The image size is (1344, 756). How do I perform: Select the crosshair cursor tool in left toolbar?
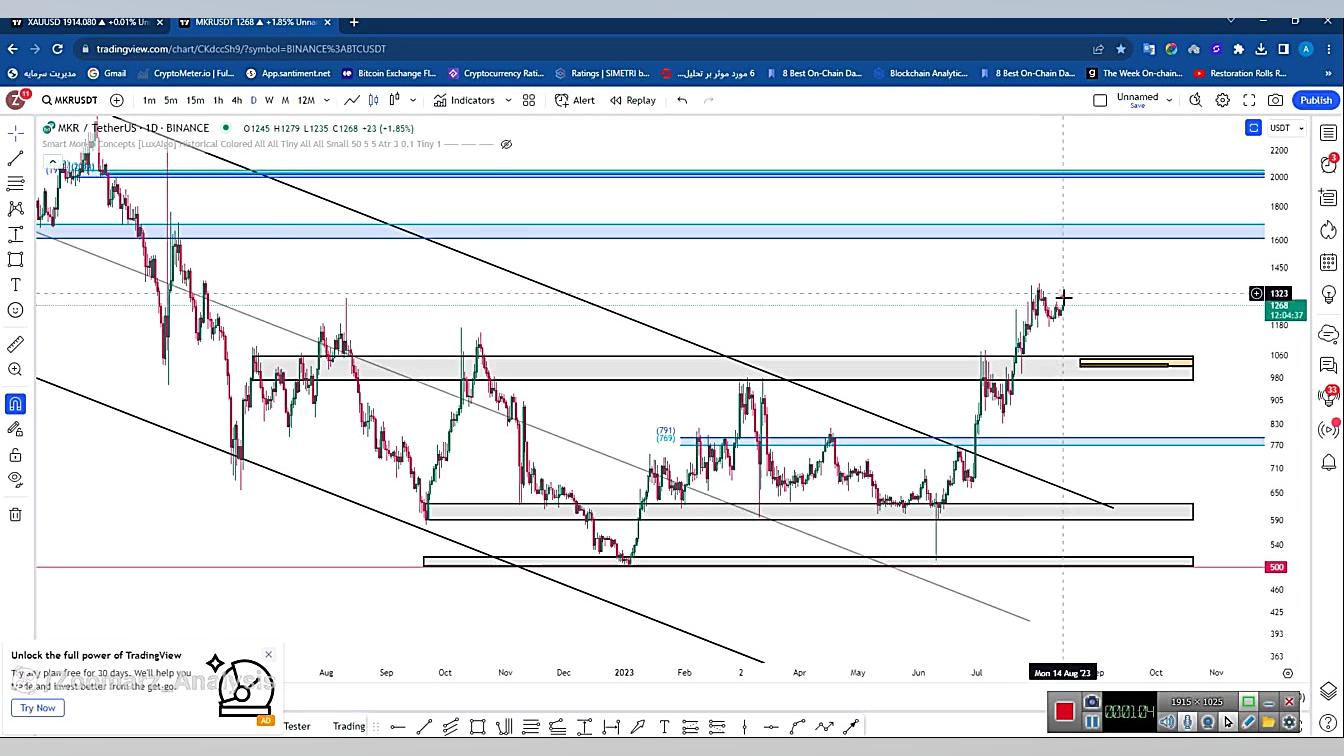16,132
